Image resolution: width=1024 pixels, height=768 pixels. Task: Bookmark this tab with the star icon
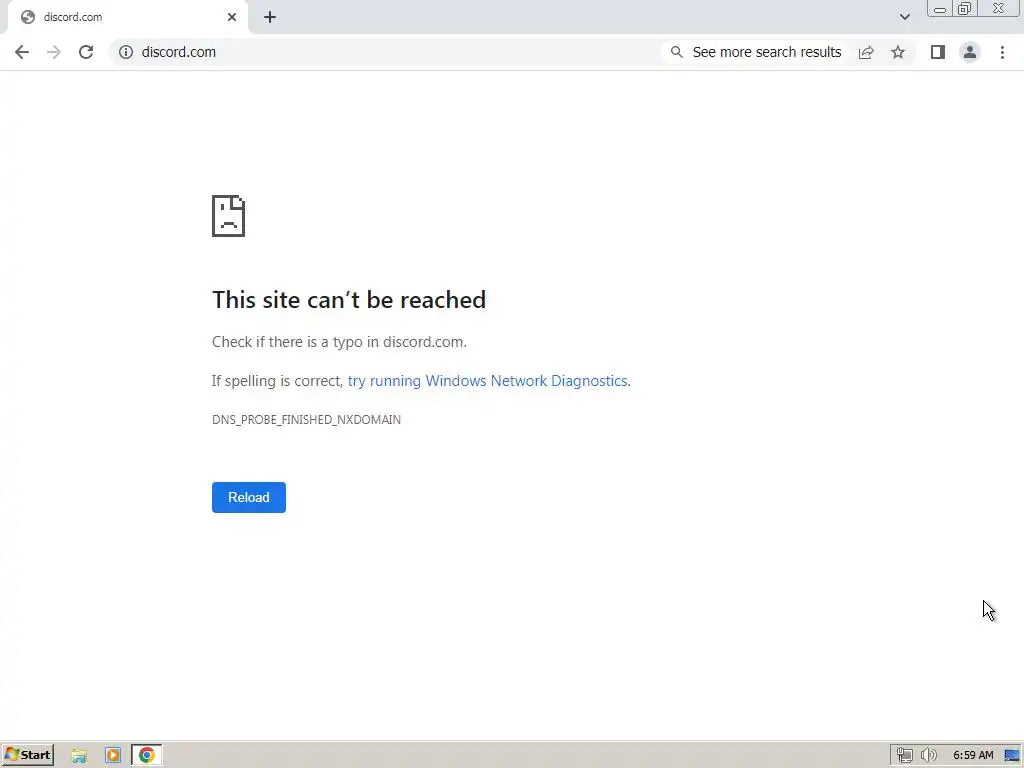[898, 52]
